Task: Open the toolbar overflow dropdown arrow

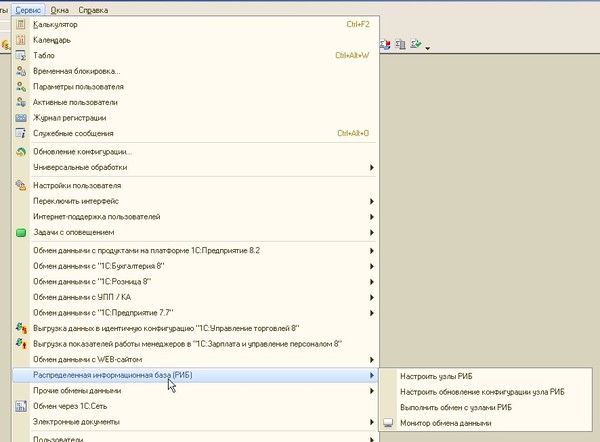Action: 427,48
